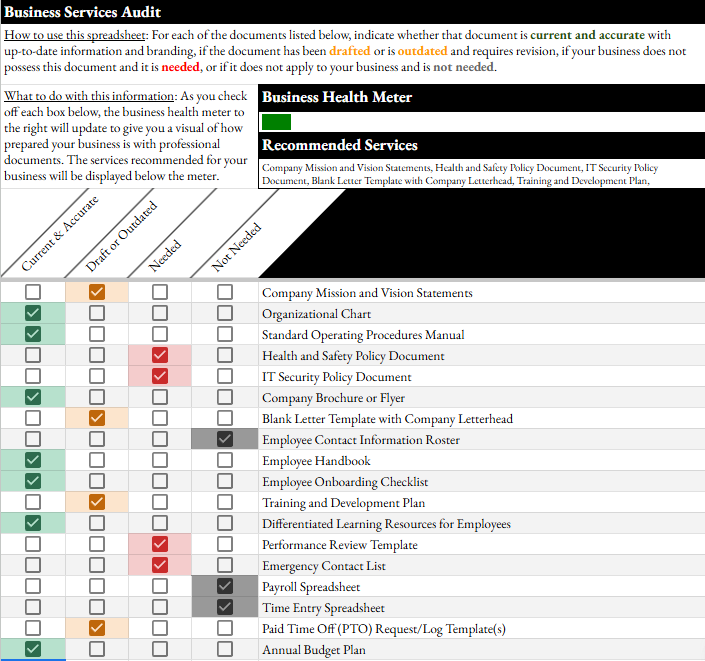The image size is (705, 661).
Task: Uncheck Not Needed for Employee Contact Information Roster
Action: (x=225, y=439)
